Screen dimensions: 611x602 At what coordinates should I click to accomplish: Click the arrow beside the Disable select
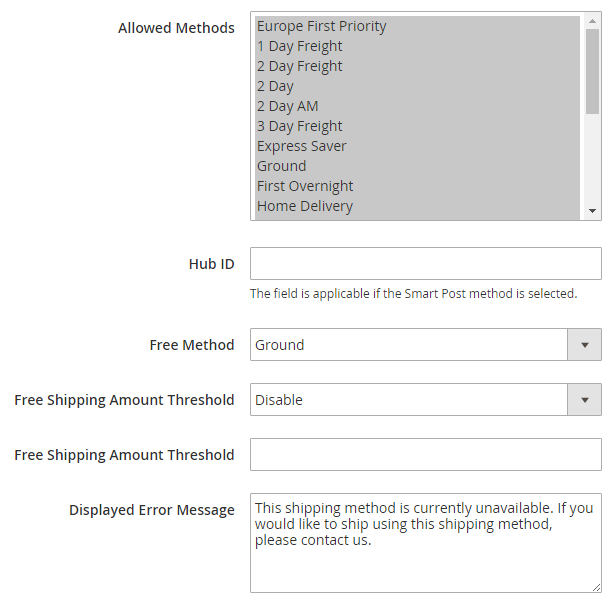(584, 400)
